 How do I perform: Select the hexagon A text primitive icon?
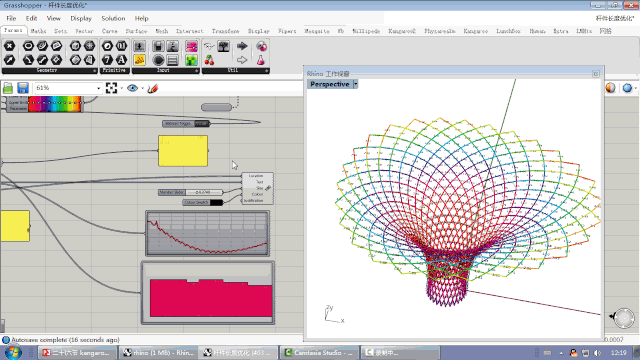coord(121,60)
